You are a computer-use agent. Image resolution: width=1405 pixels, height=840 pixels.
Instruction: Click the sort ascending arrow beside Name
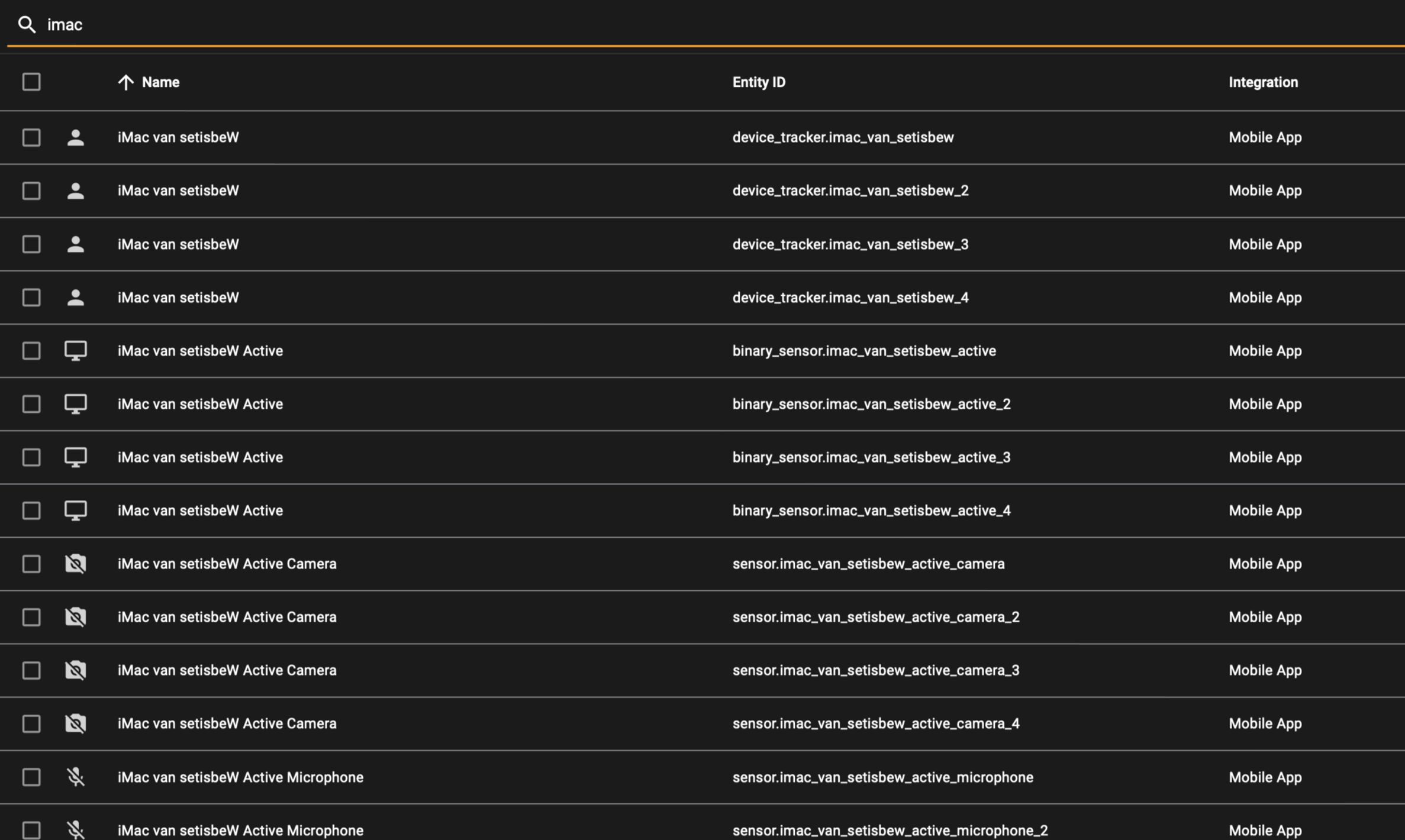point(125,82)
